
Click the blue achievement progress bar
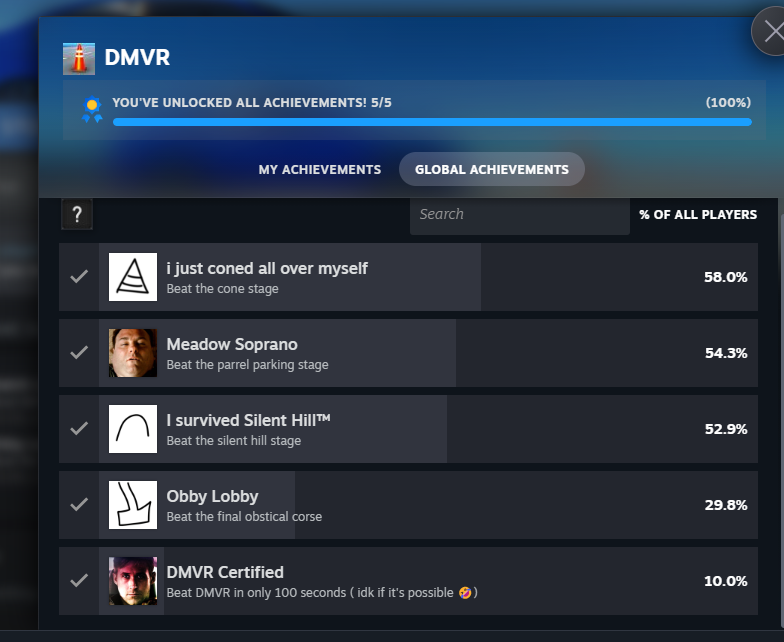[432, 122]
